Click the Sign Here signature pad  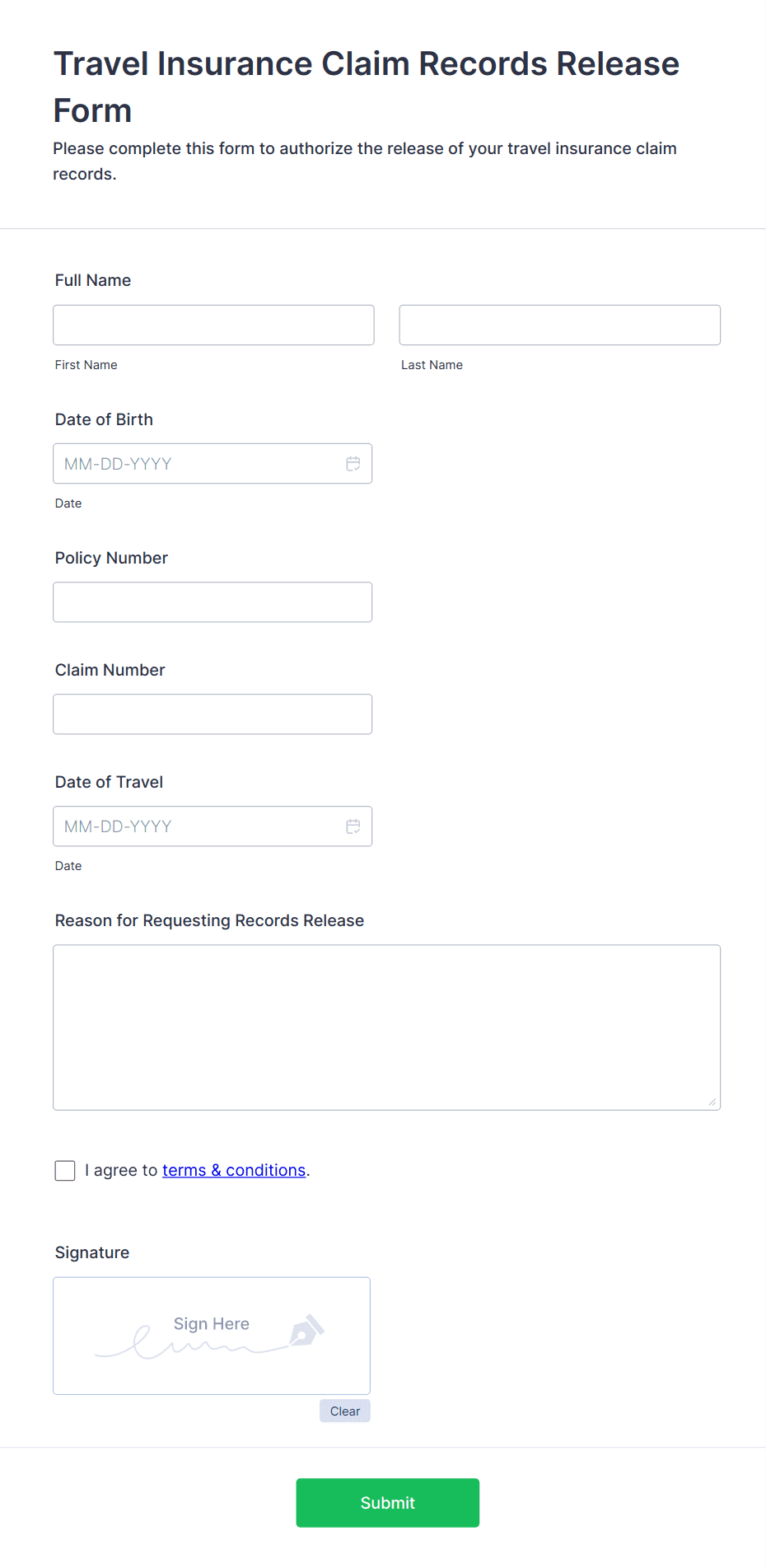[211, 1336]
